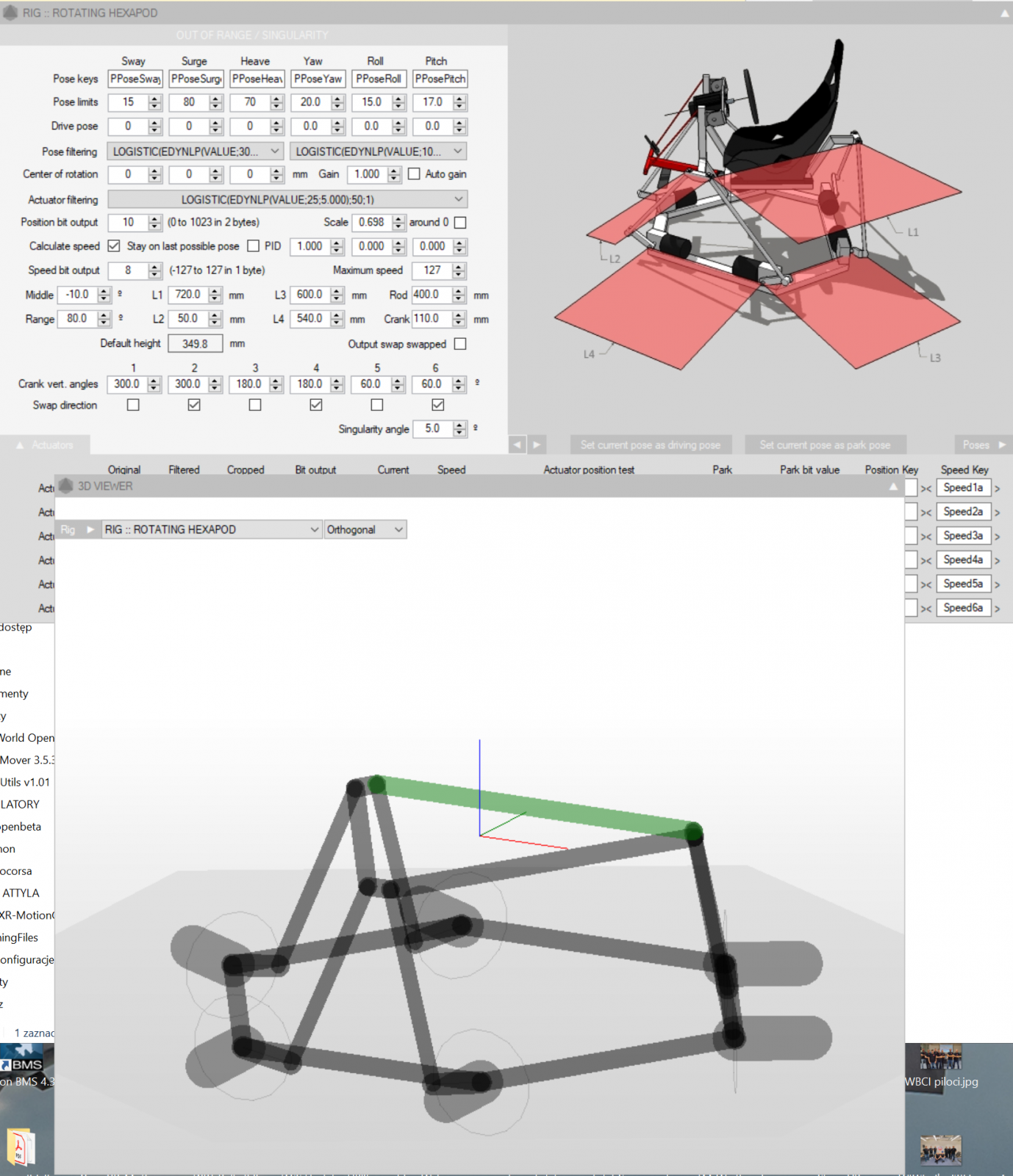Click the > arrow right of Speed1a

[x=998, y=488]
